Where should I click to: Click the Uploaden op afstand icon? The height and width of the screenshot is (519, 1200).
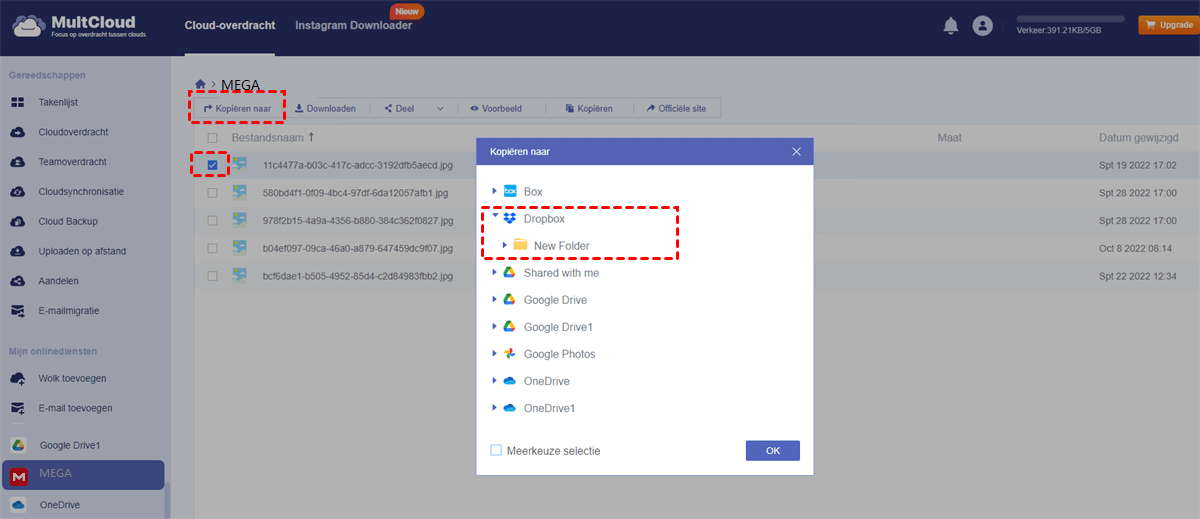18,252
